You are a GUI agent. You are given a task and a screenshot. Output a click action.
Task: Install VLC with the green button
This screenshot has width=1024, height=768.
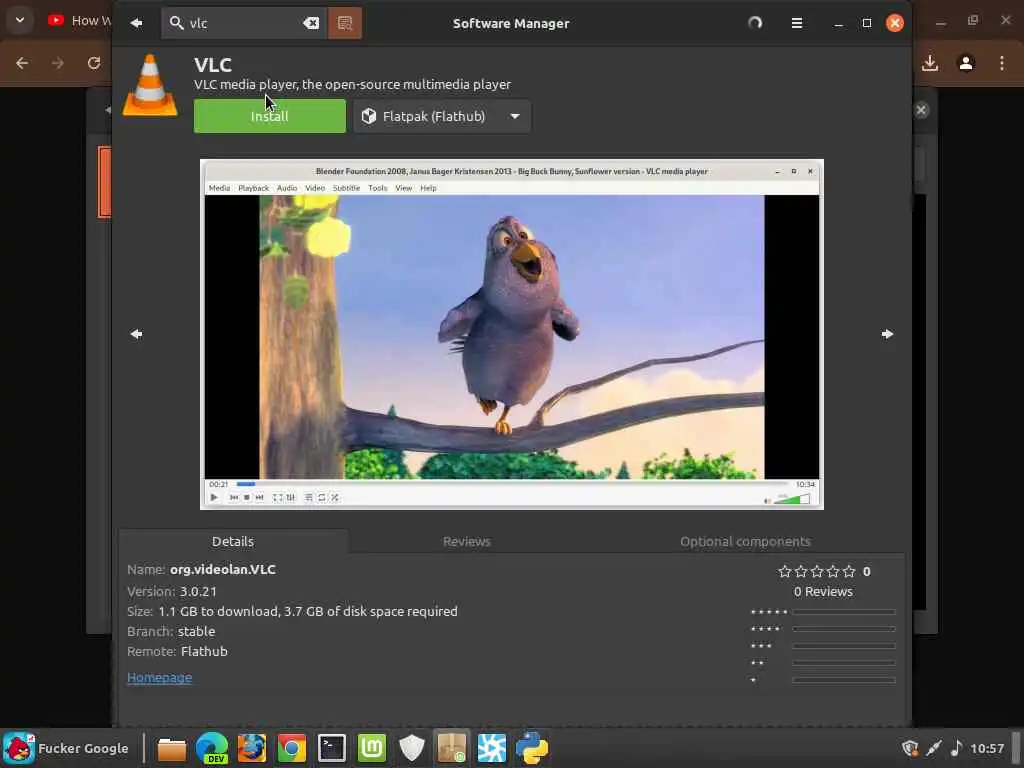pyautogui.click(x=270, y=116)
